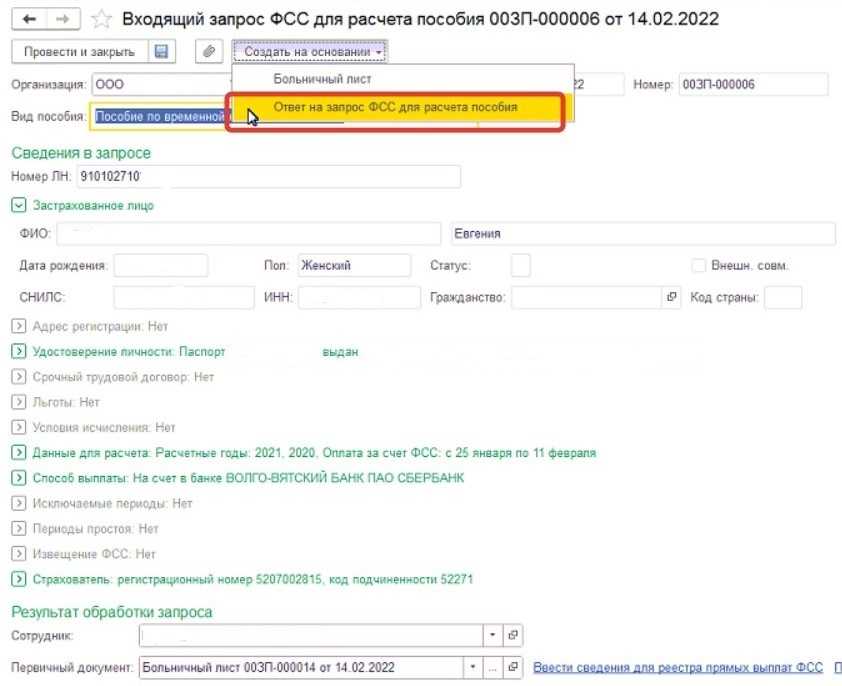Open the Сотрудник dropdown list
Image resolution: width=842 pixels, height=686 pixels.
pyautogui.click(x=492, y=635)
